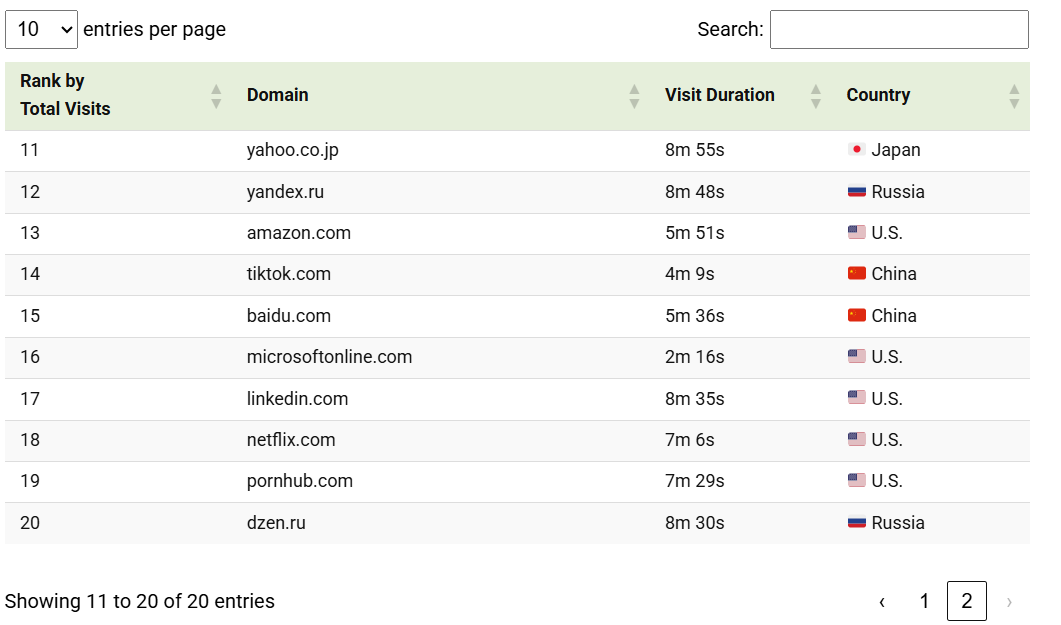Click U.S. flag in pornhub.com row
Screen dimensions: 1061x625
(x=857, y=481)
